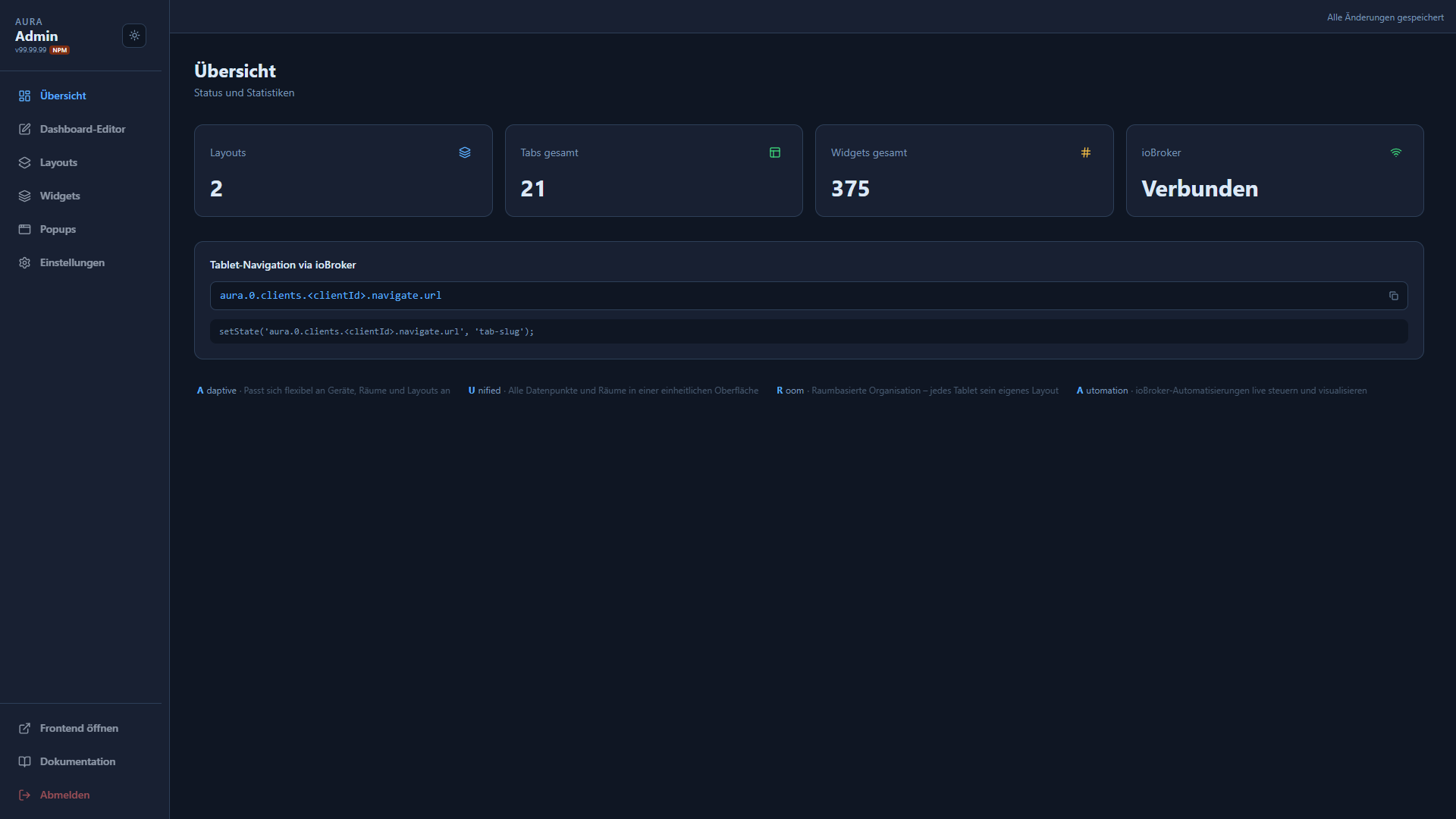The height and width of the screenshot is (819, 1456).
Task: Click the NPM badge under Admin
Action: point(60,50)
